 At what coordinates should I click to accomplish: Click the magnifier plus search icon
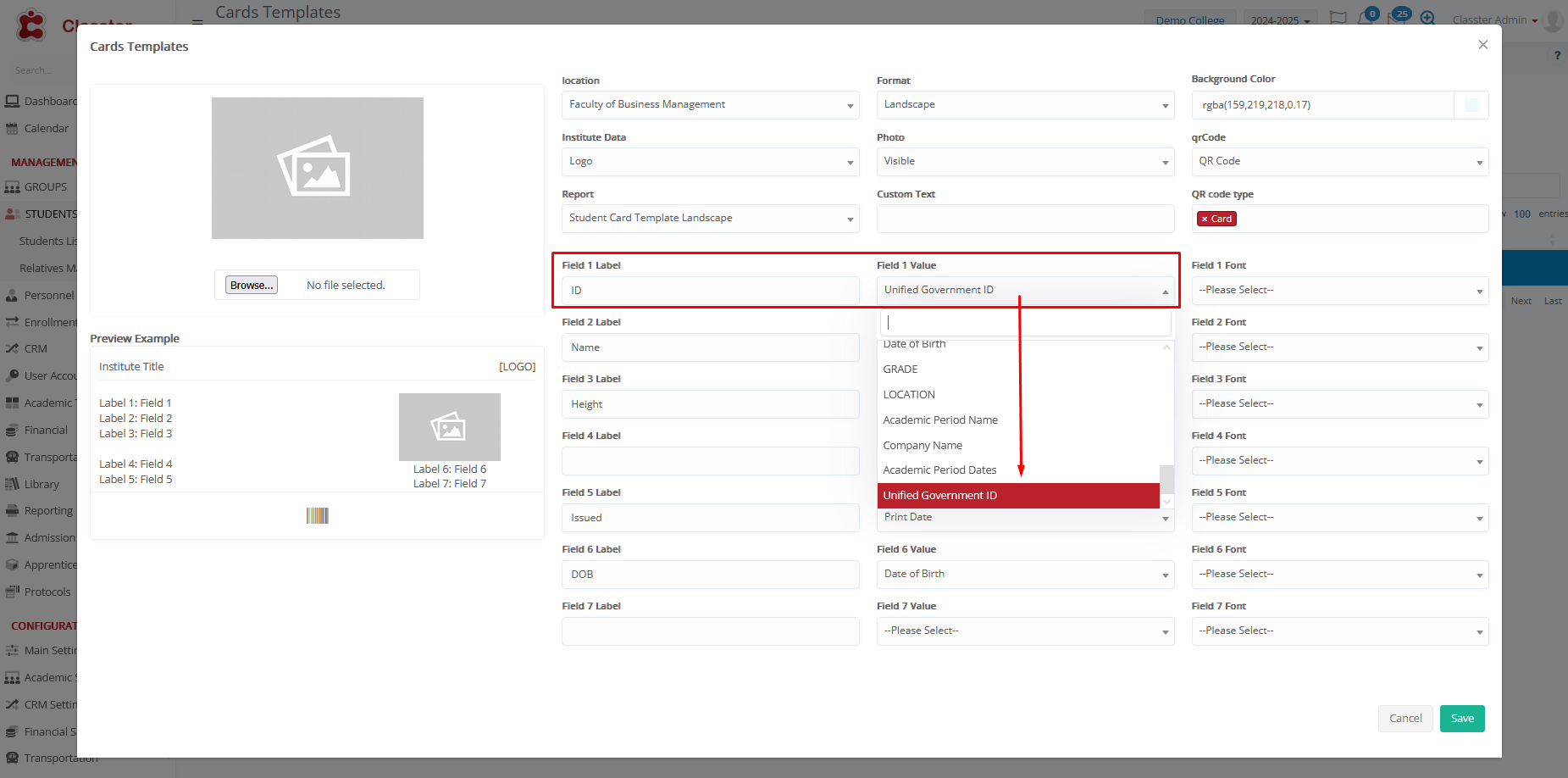pyautogui.click(x=1427, y=18)
